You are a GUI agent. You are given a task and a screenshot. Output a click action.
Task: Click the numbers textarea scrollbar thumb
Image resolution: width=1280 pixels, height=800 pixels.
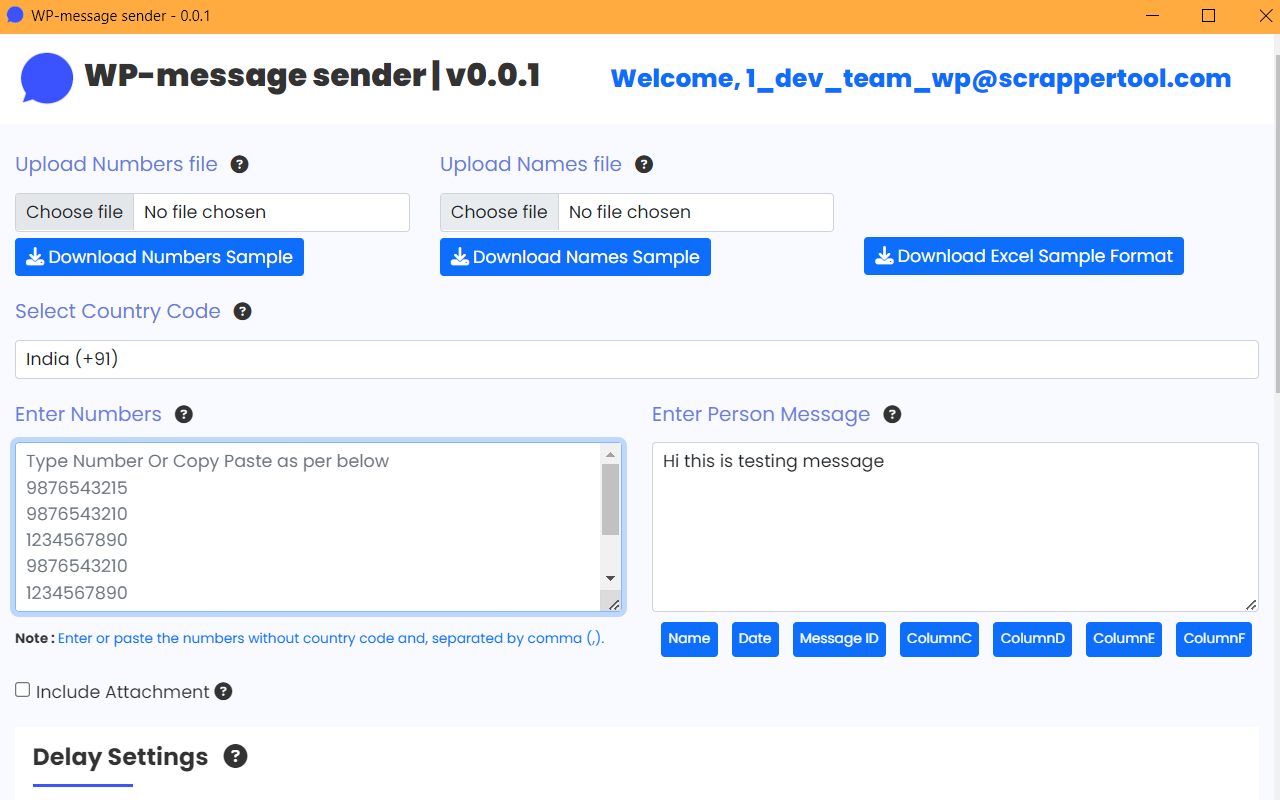(610, 499)
